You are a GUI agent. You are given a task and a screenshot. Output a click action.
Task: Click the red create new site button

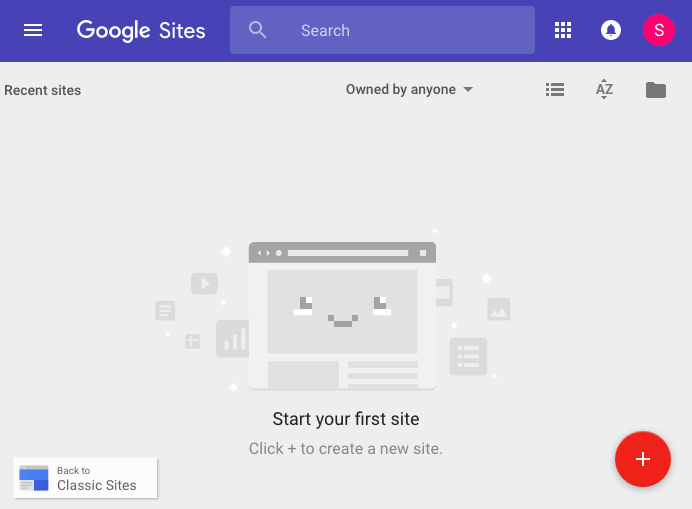click(x=642, y=459)
